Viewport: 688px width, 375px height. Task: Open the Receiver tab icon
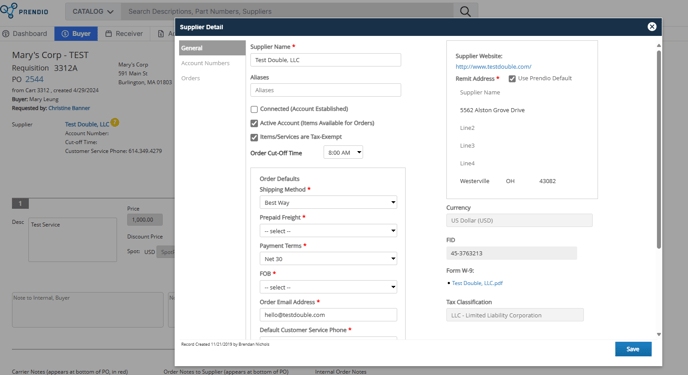108,34
